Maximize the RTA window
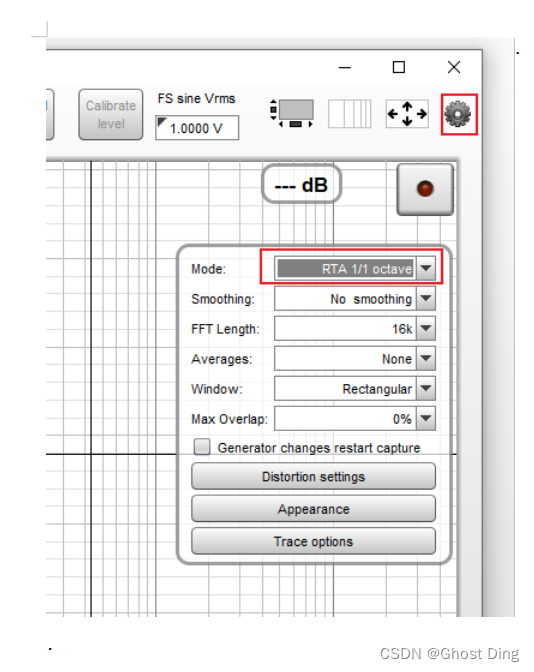 pyautogui.click(x=399, y=67)
